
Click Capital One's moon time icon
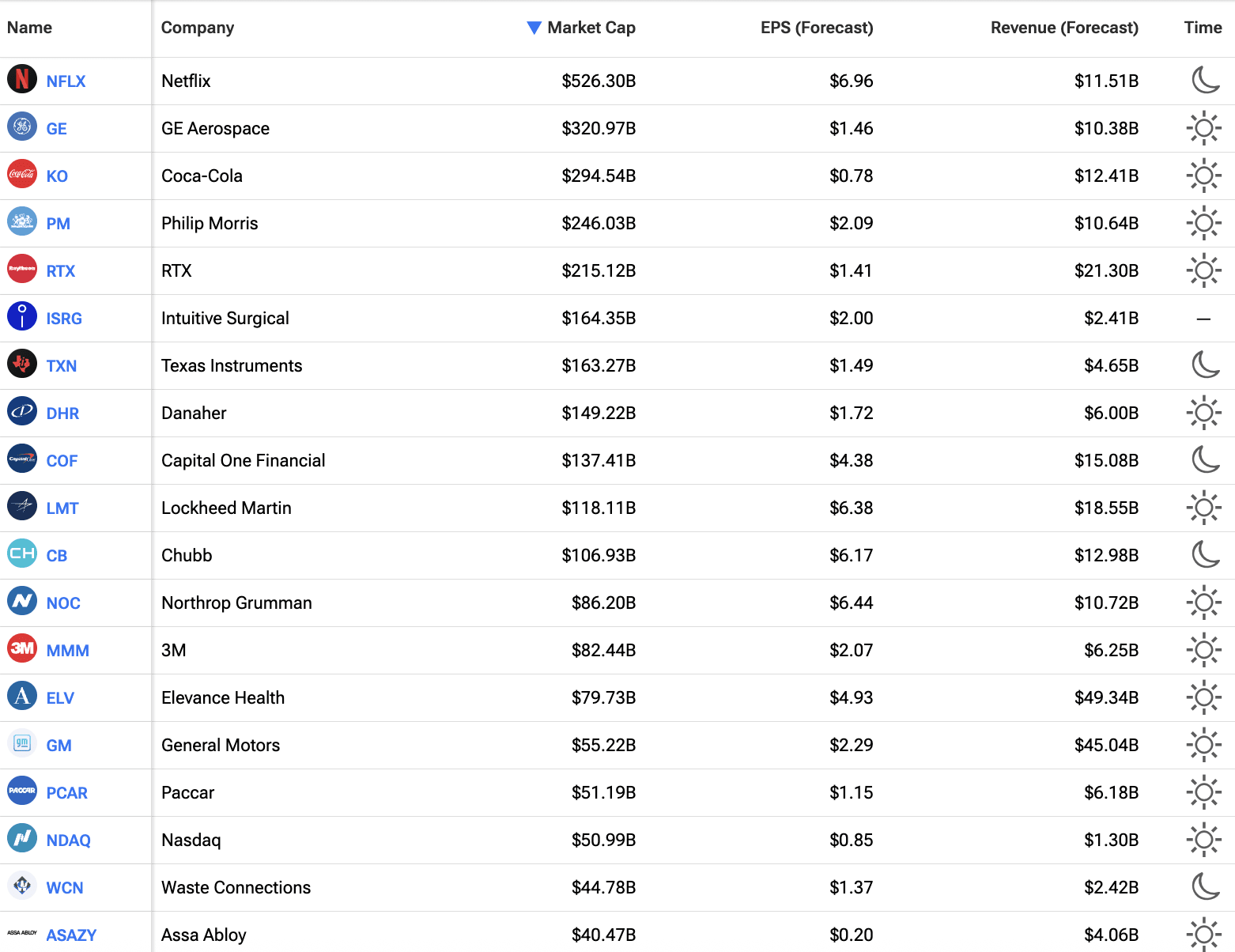(1205, 459)
